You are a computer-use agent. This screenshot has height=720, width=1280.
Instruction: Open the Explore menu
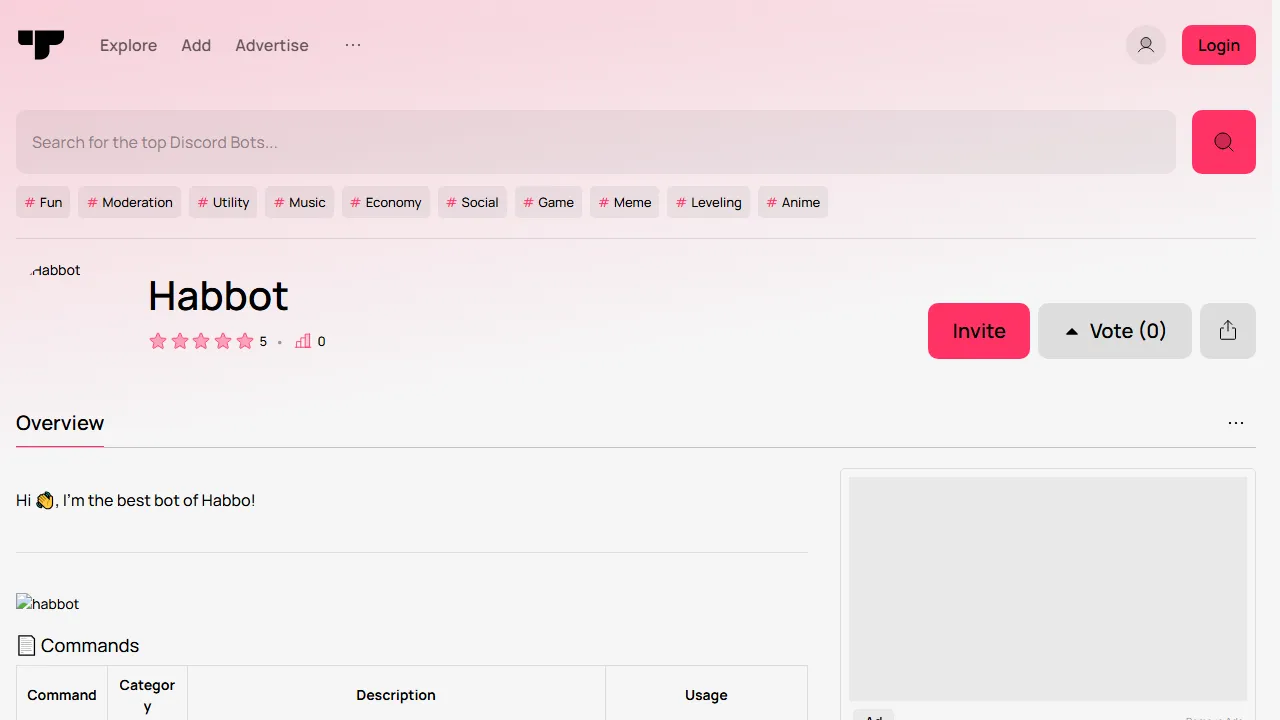(128, 45)
